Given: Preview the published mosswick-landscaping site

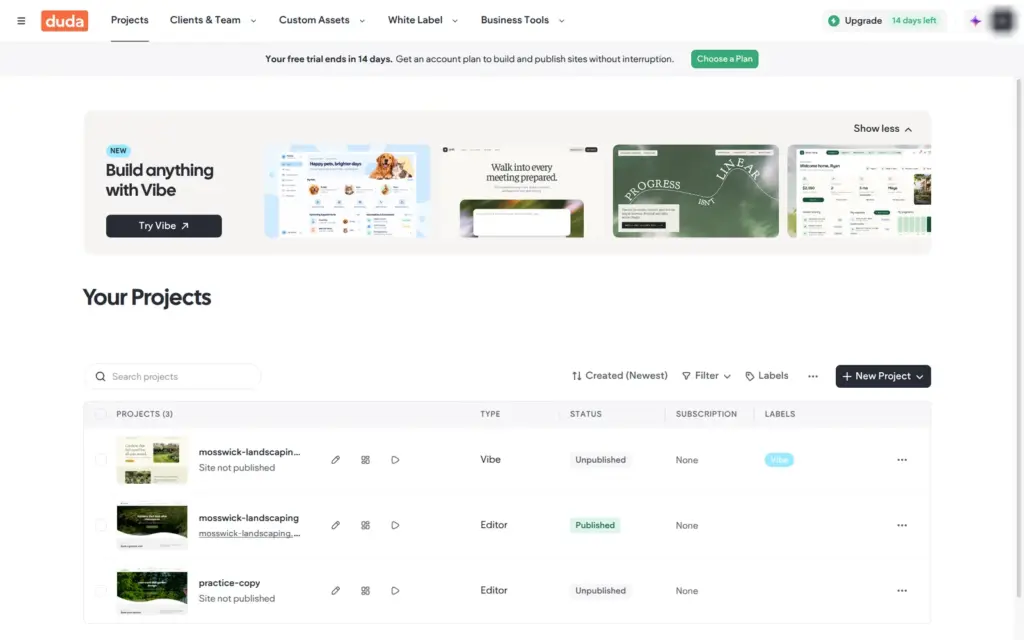Looking at the screenshot, I should click(x=395, y=525).
